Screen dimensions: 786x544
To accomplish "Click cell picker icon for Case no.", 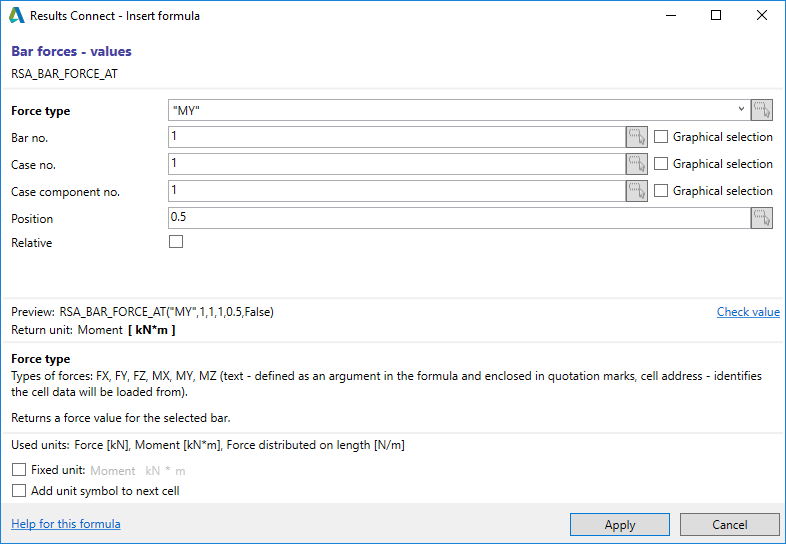I will point(637,164).
